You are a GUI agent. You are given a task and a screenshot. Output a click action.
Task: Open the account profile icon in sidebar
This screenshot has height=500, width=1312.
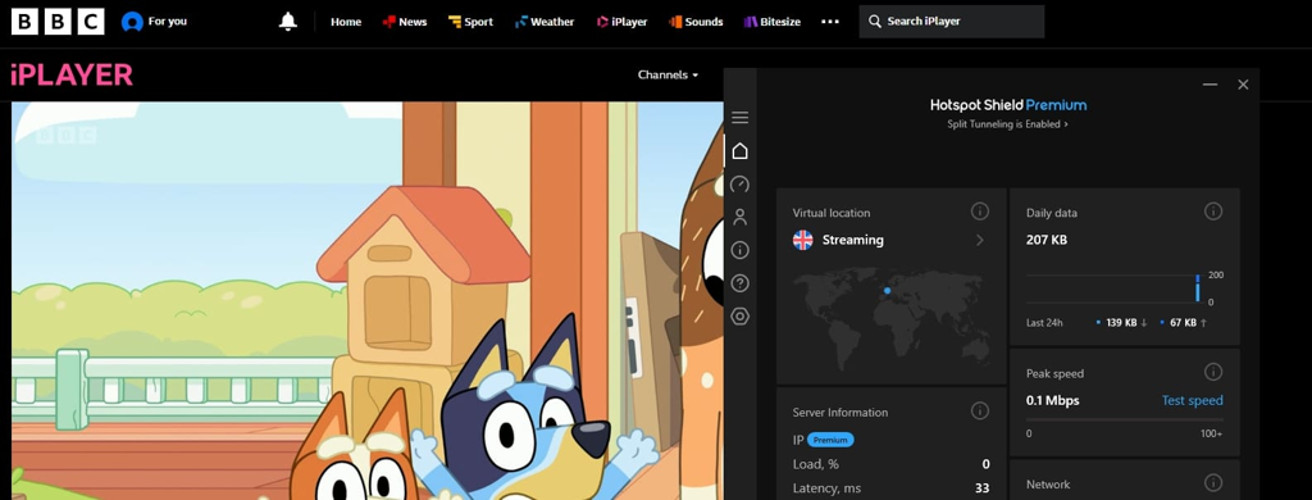click(740, 216)
